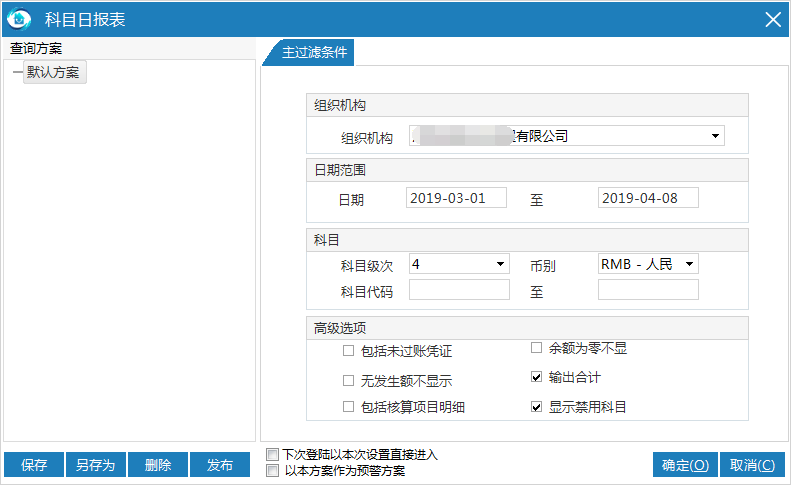The width and height of the screenshot is (791, 485).
Task: Check 以本方案作为预警方案
Action: pos(272,471)
